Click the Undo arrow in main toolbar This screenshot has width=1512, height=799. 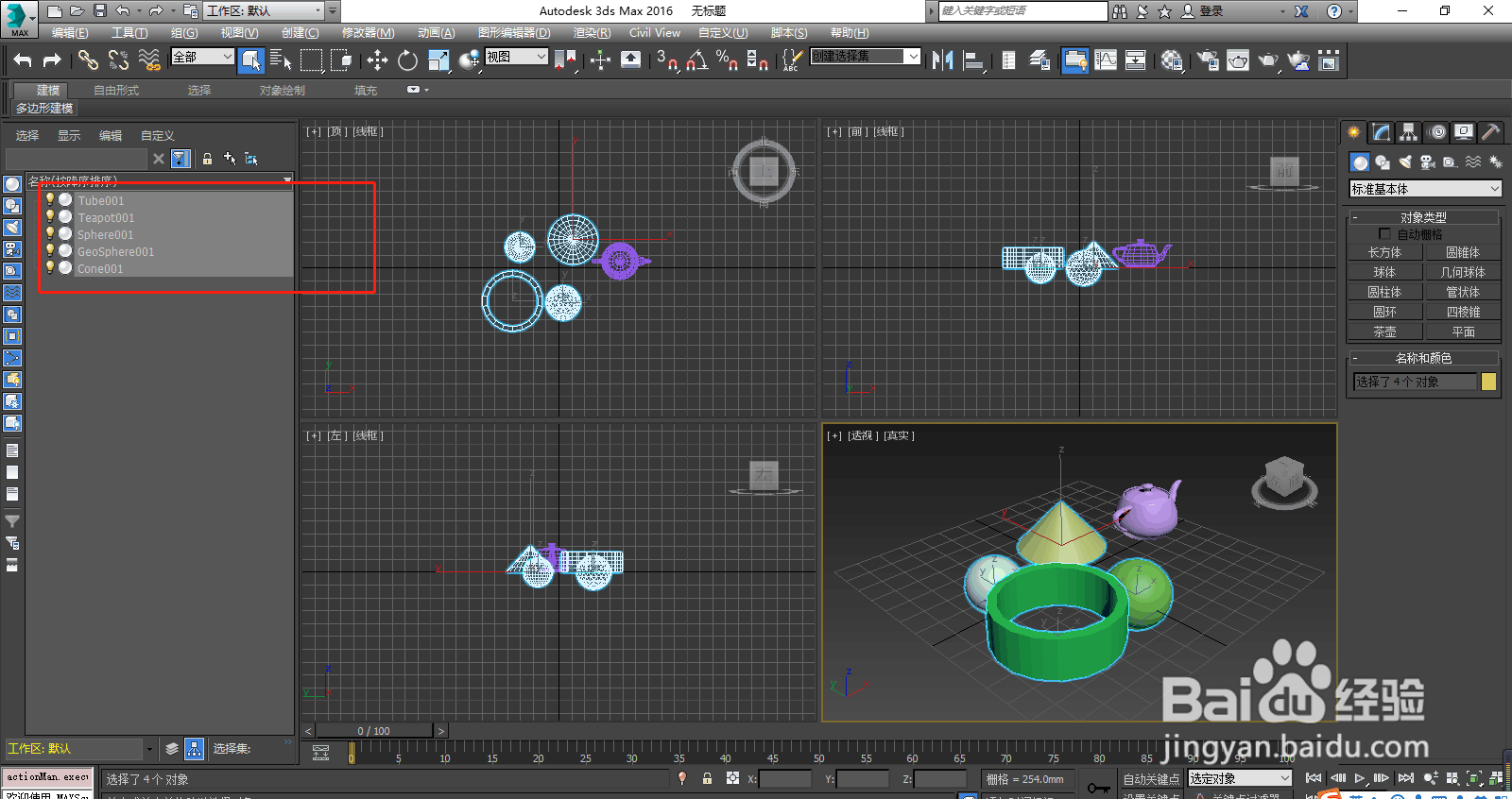pyautogui.click(x=23, y=60)
